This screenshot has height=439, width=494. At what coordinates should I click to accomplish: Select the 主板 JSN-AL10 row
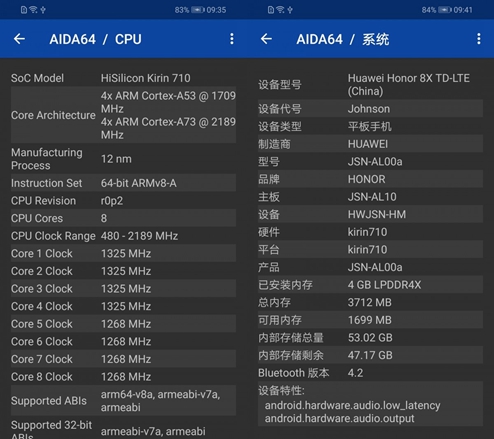[x=370, y=197]
